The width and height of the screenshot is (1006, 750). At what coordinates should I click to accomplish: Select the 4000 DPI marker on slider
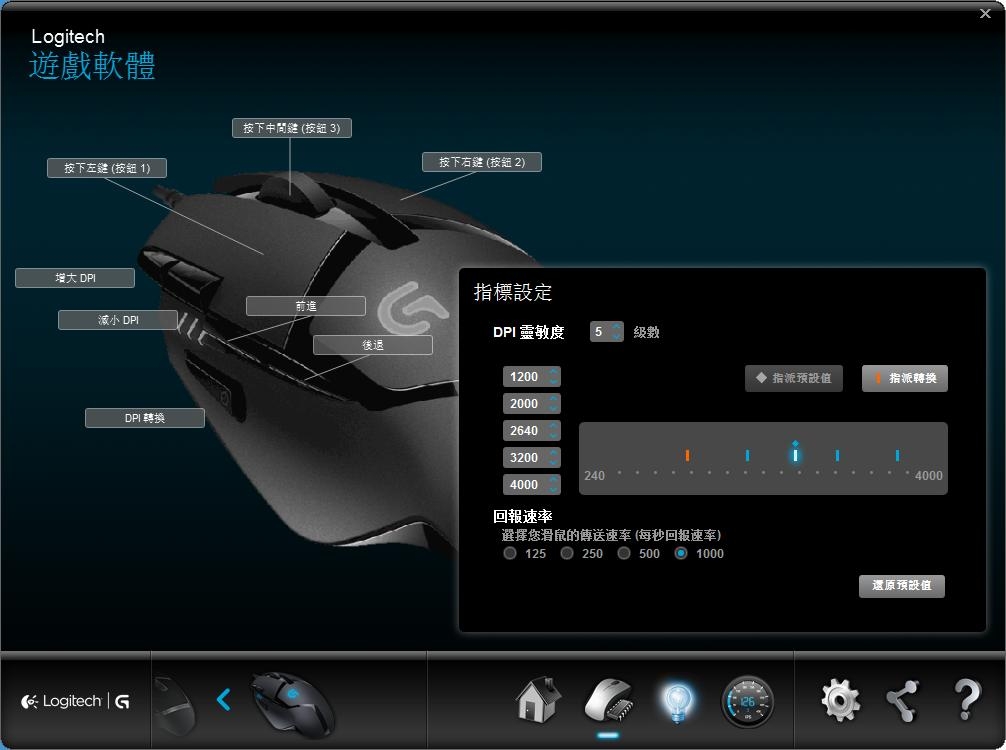click(898, 456)
